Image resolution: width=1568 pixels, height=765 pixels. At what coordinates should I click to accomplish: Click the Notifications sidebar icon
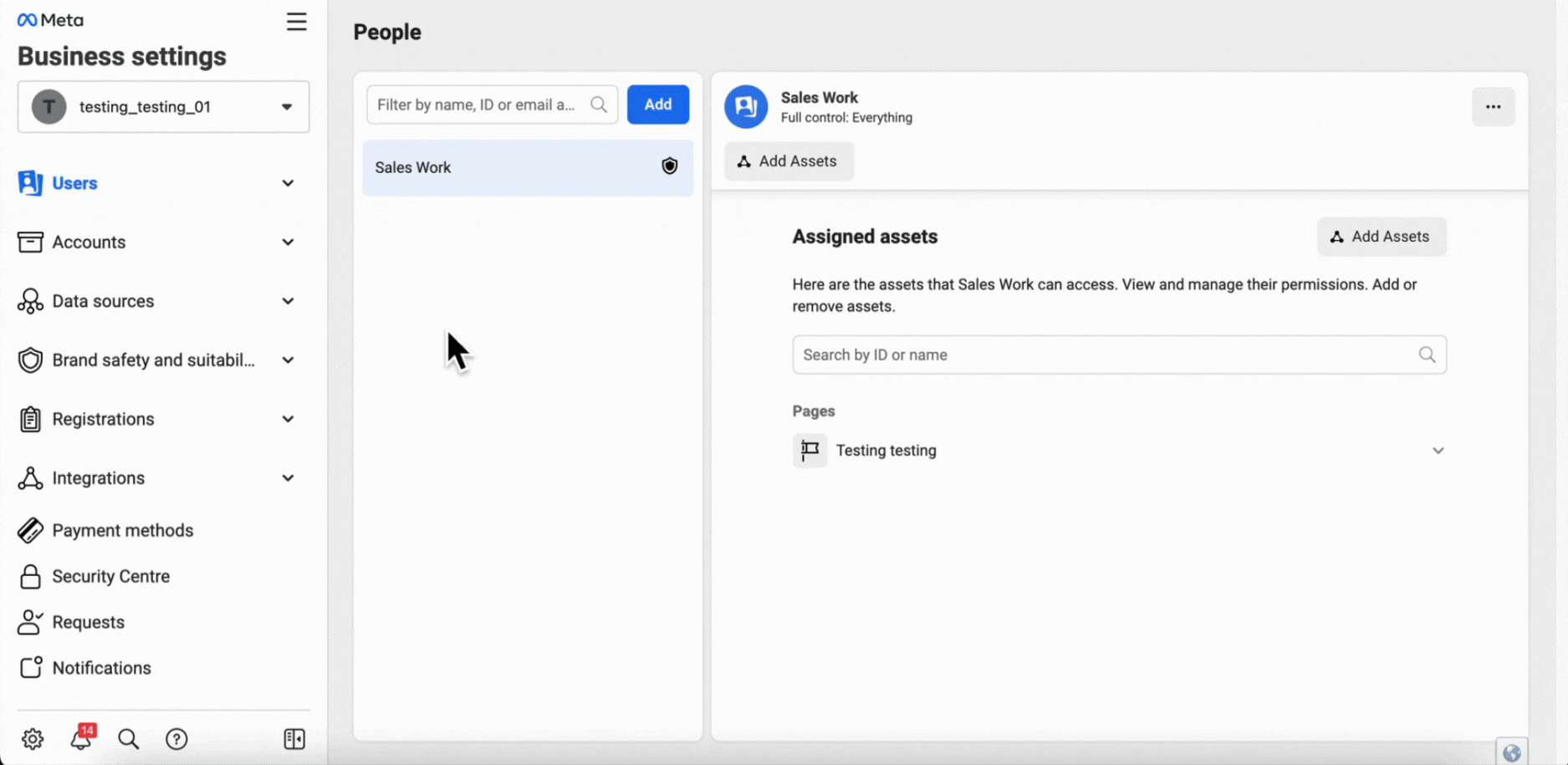30,667
